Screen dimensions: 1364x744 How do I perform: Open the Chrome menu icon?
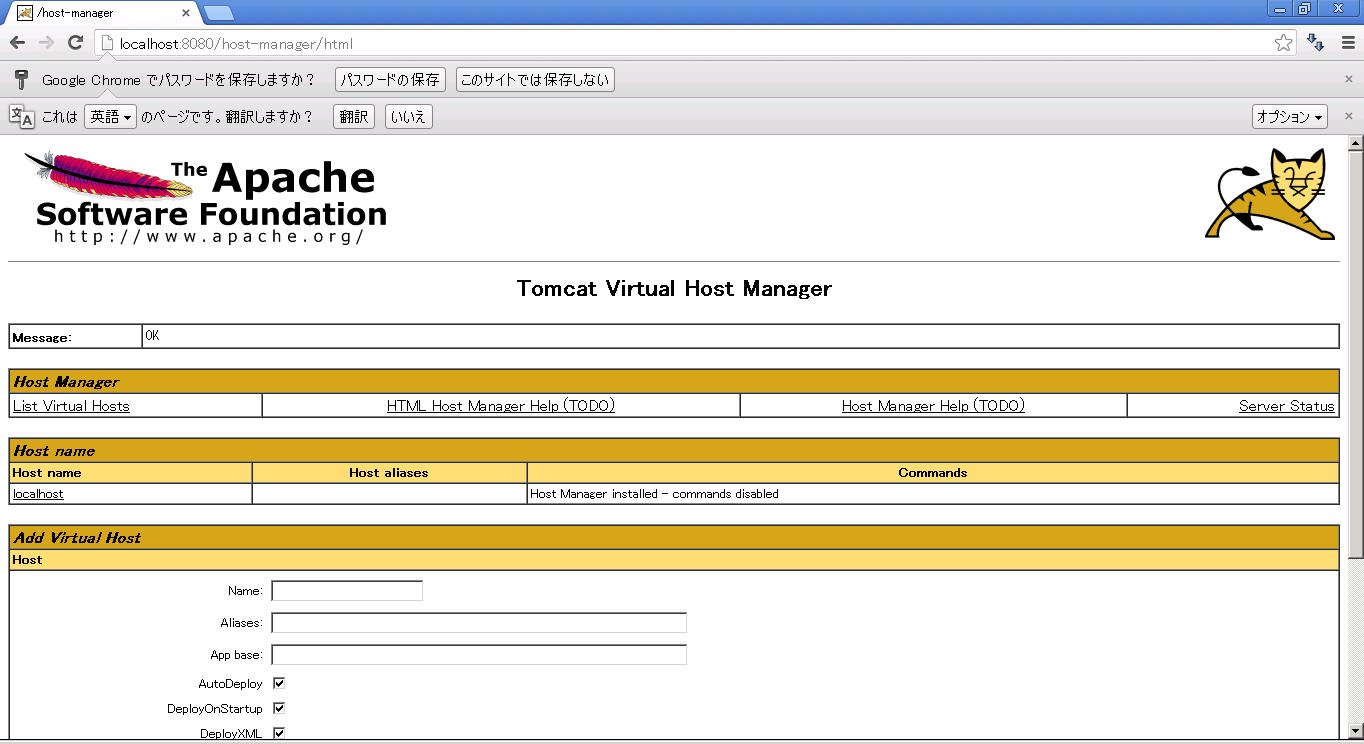coord(1346,43)
